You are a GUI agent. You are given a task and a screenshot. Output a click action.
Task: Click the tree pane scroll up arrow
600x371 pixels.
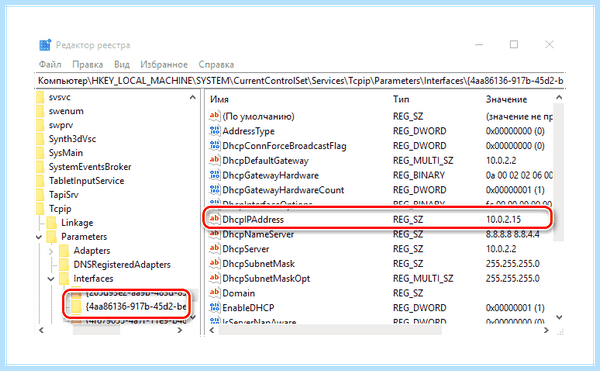click(x=192, y=98)
